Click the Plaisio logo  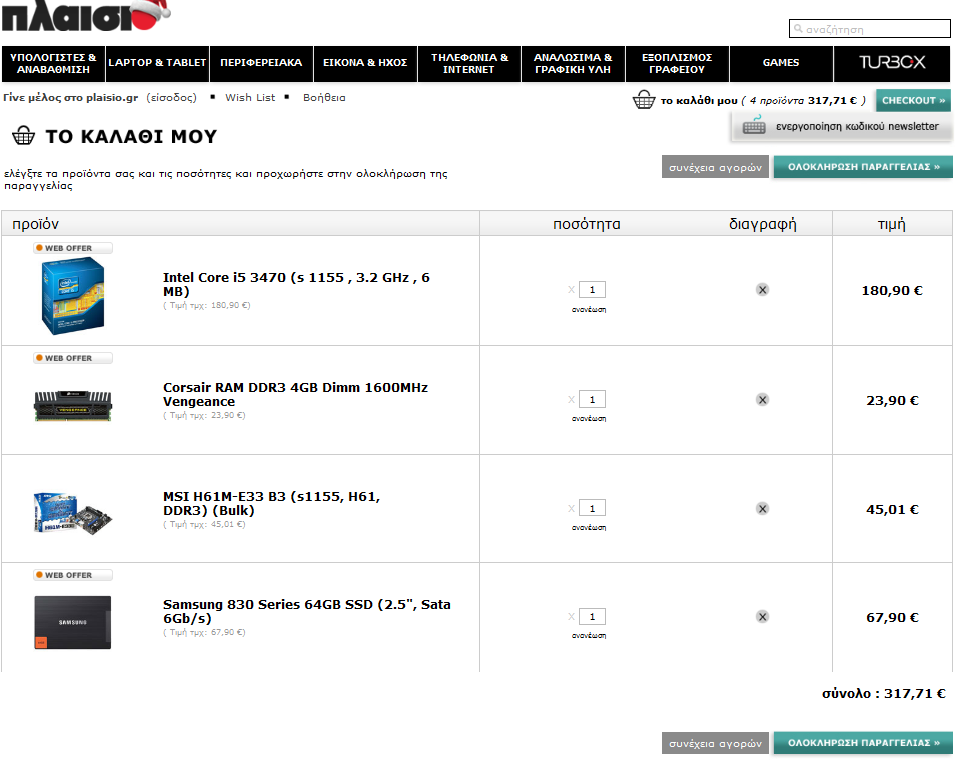pos(86,15)
